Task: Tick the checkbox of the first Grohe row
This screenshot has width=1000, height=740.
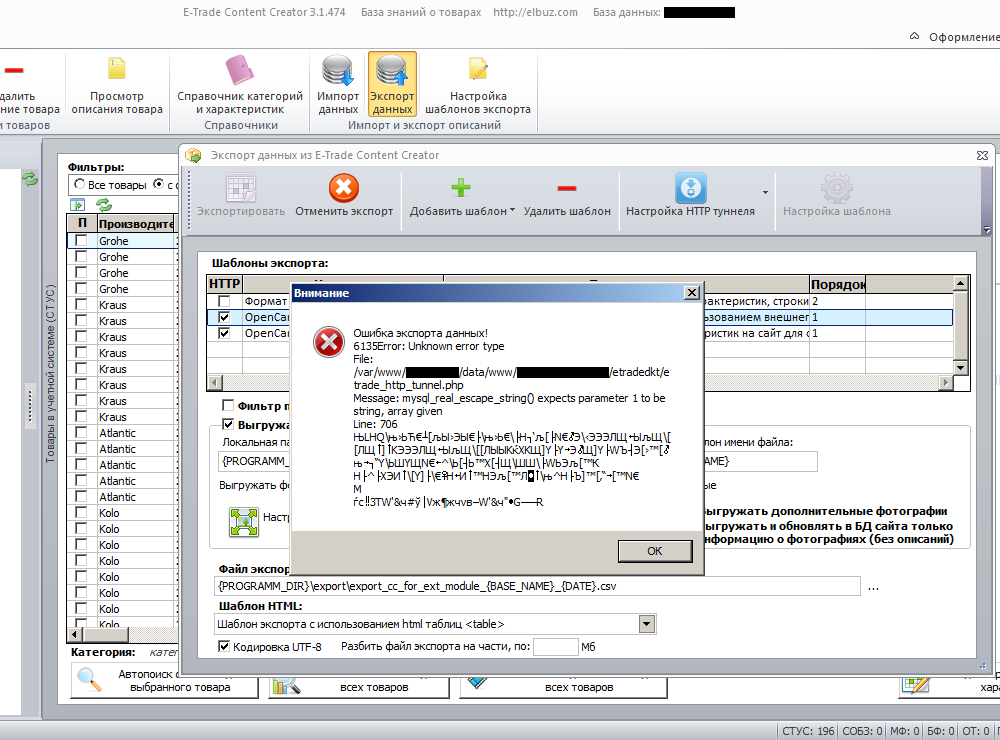Action: pos(81,240)
